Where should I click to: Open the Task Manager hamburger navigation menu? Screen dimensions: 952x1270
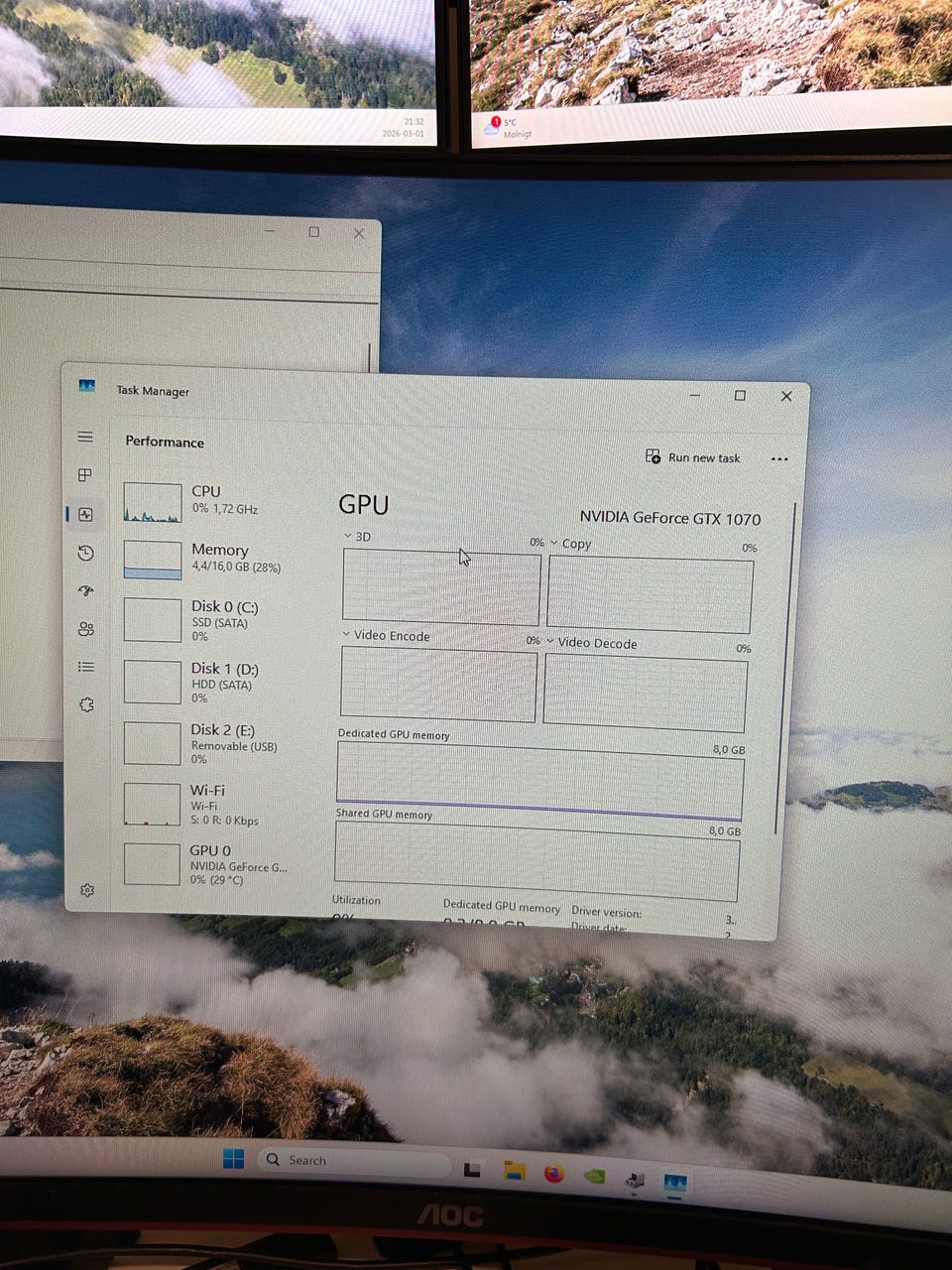85,437
